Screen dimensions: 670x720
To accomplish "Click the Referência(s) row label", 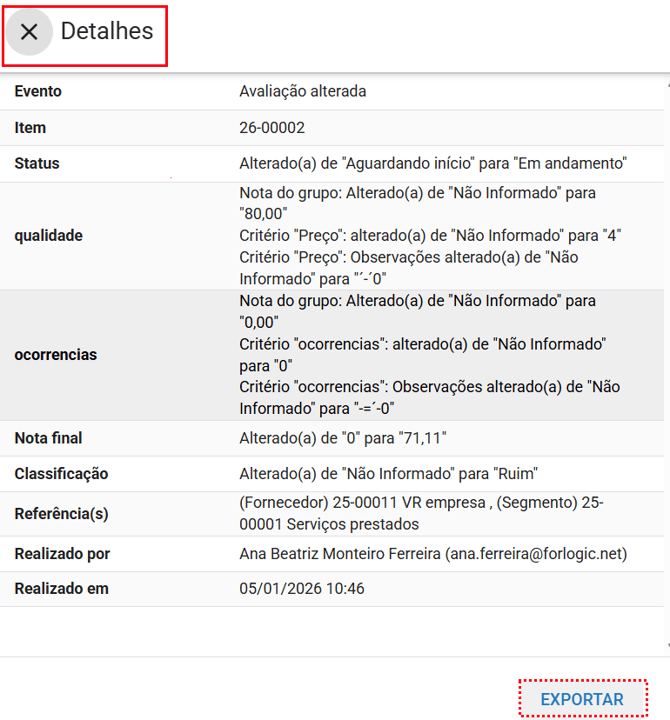I will point(61,514).
